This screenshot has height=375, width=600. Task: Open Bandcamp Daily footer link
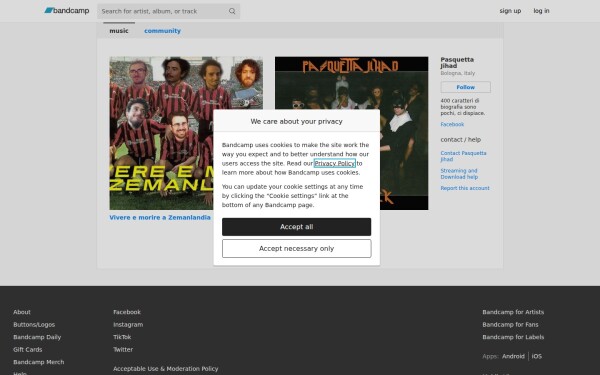(37, 337)
